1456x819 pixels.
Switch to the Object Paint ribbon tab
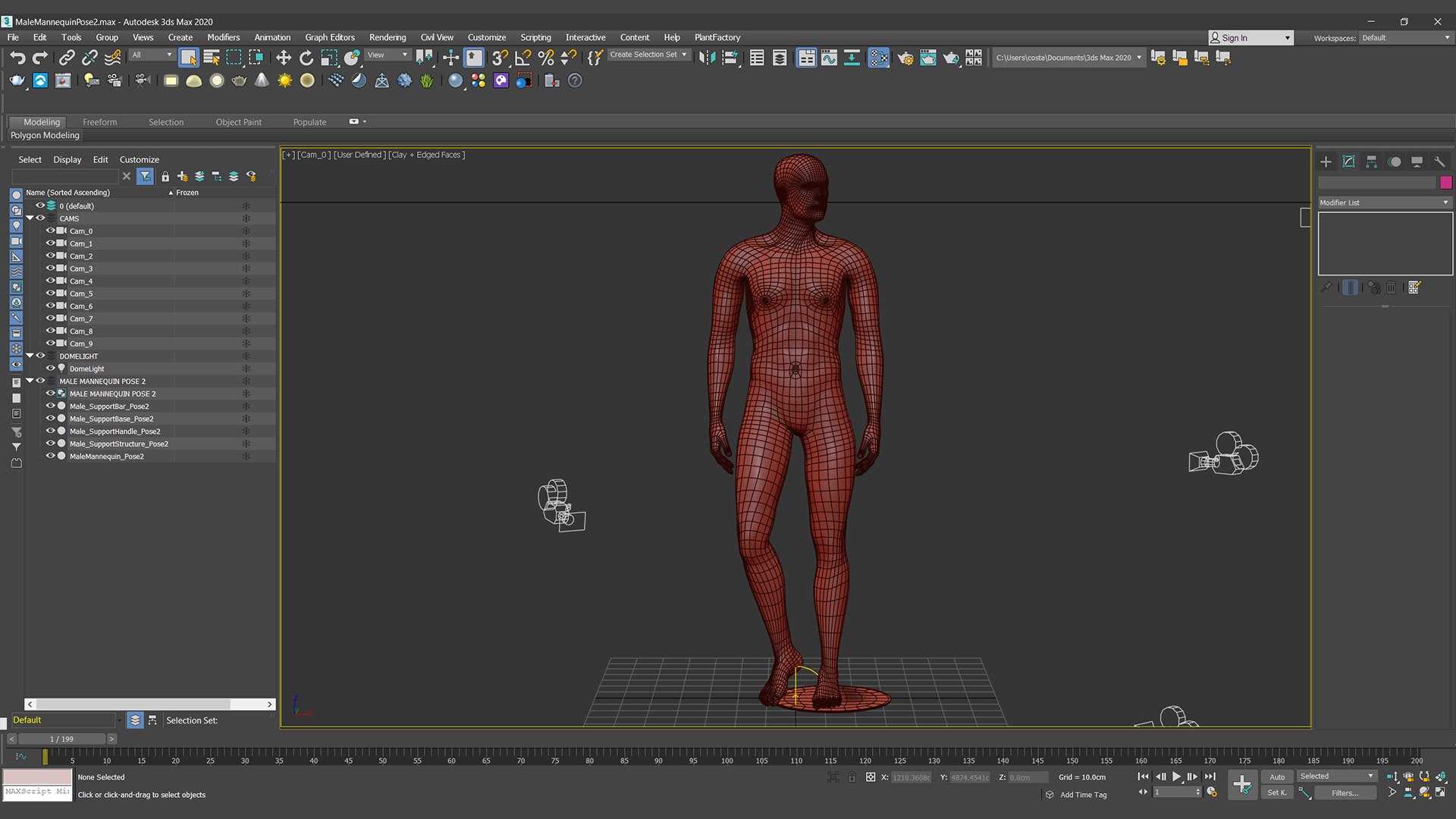[x=238, y=122]
